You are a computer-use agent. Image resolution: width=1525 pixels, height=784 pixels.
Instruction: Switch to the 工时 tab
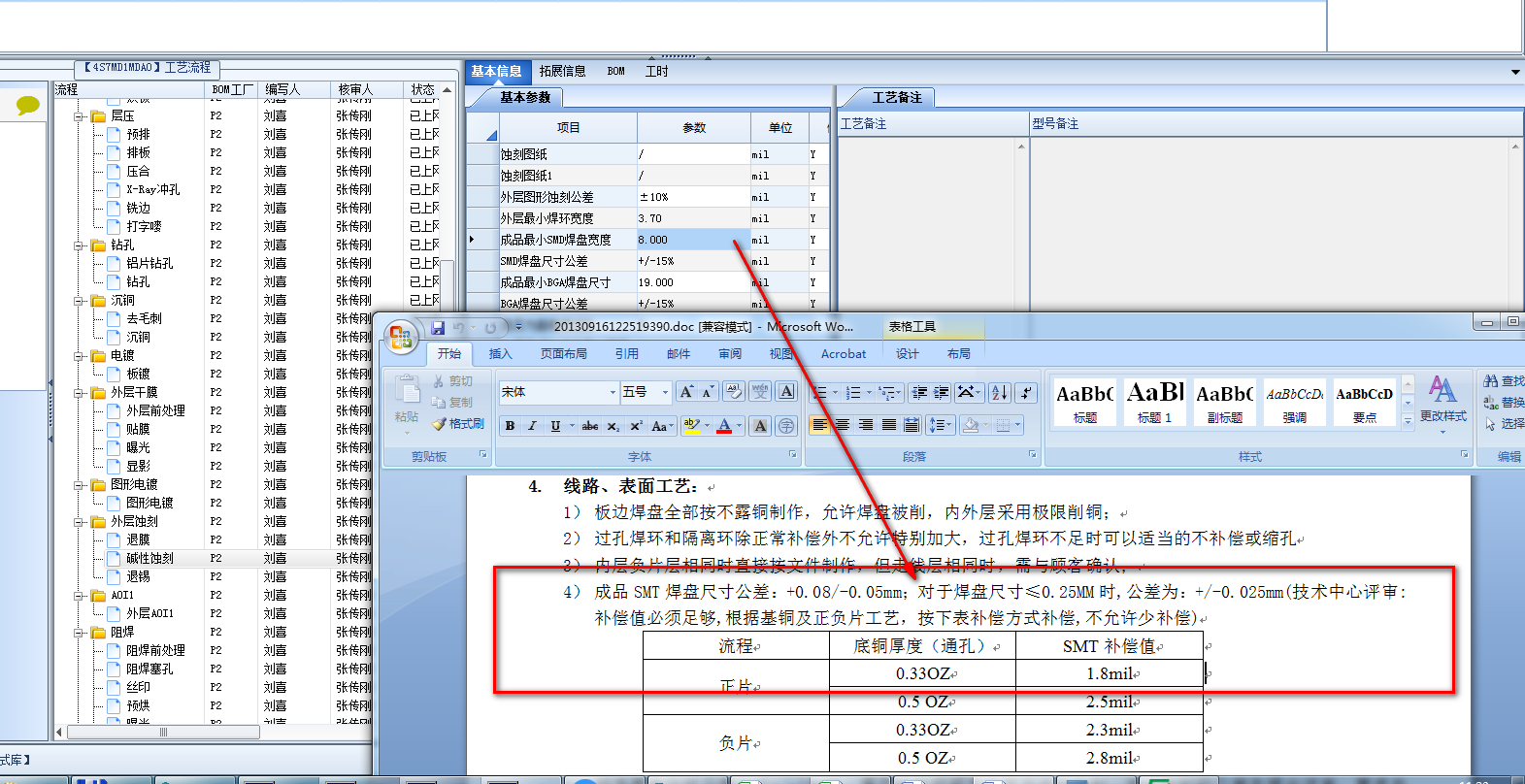(657, 71)
